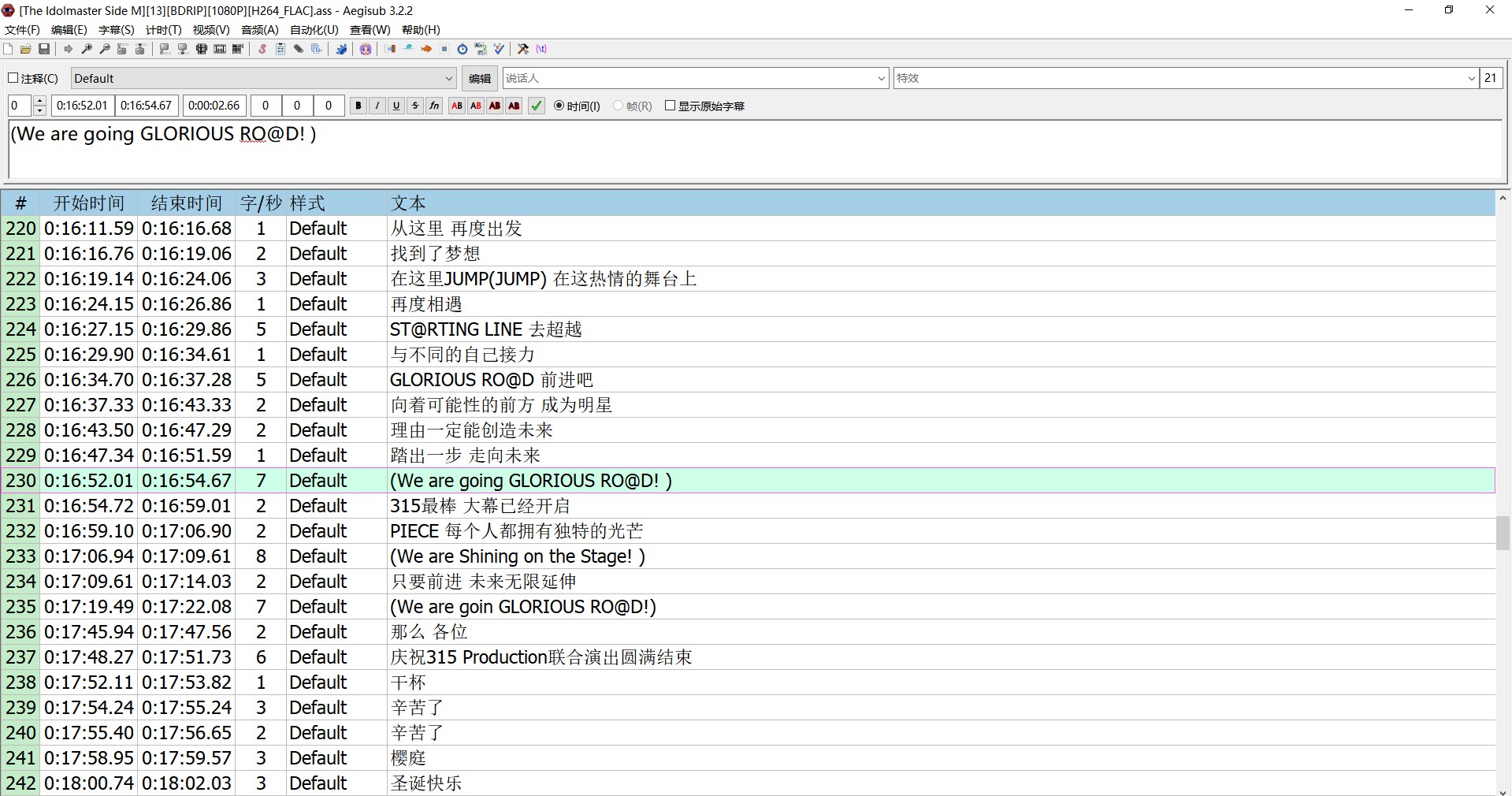
Task: Open the 计时(T) menu
Action: click(164, 30)
